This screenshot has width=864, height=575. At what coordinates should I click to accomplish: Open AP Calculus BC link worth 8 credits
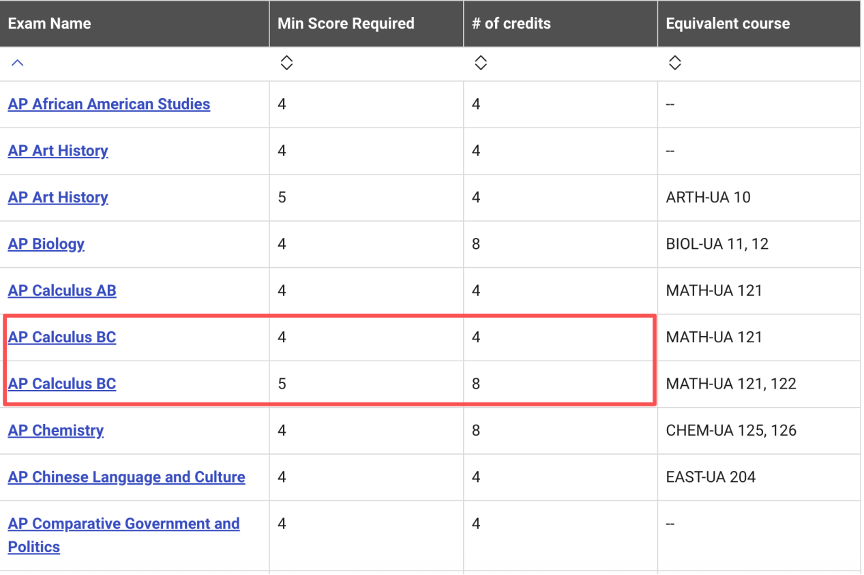[62, 384]
